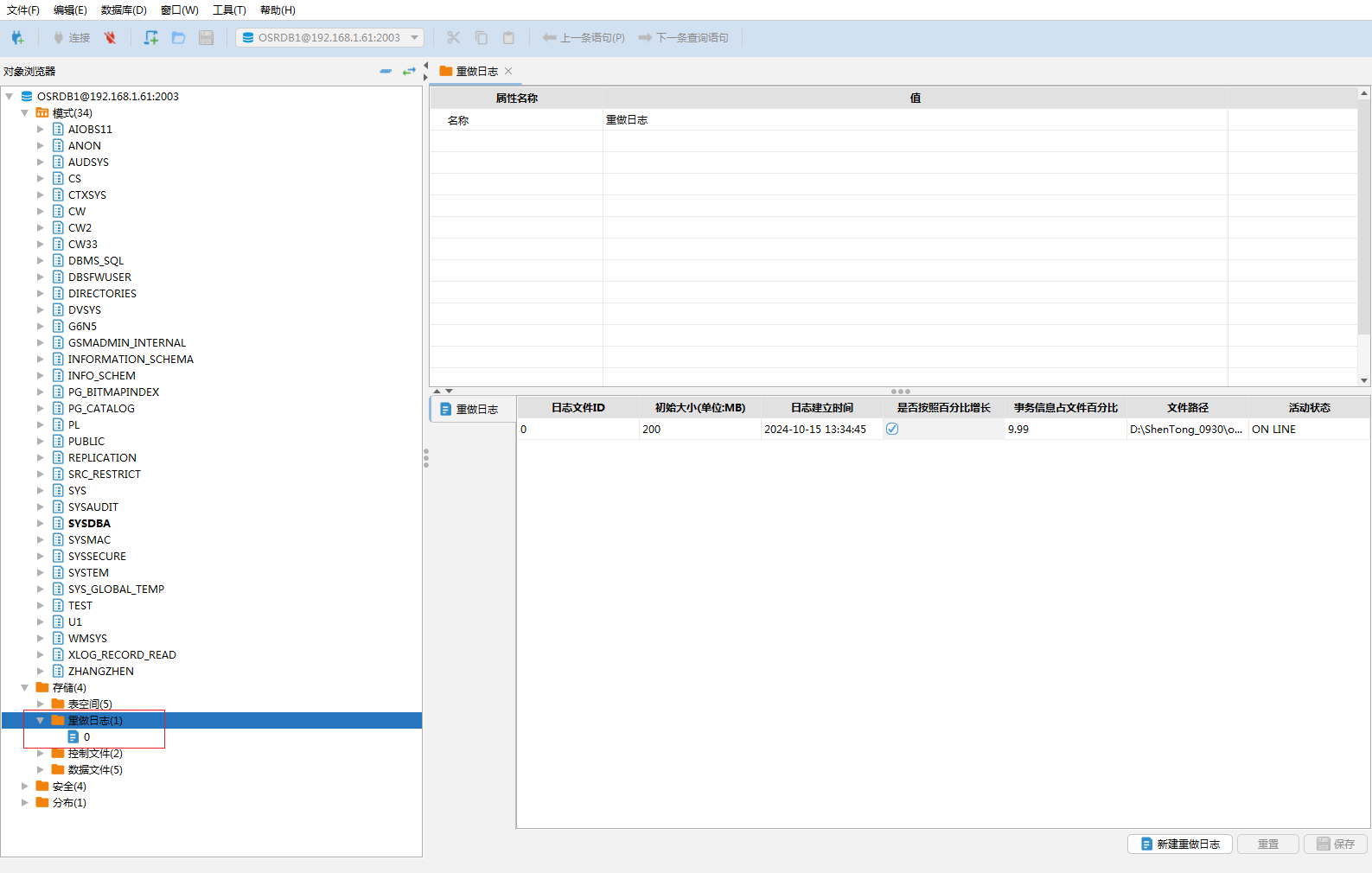Click the new query icon
The height and width of the screenshot is (873, 1372).
[151, 38]
